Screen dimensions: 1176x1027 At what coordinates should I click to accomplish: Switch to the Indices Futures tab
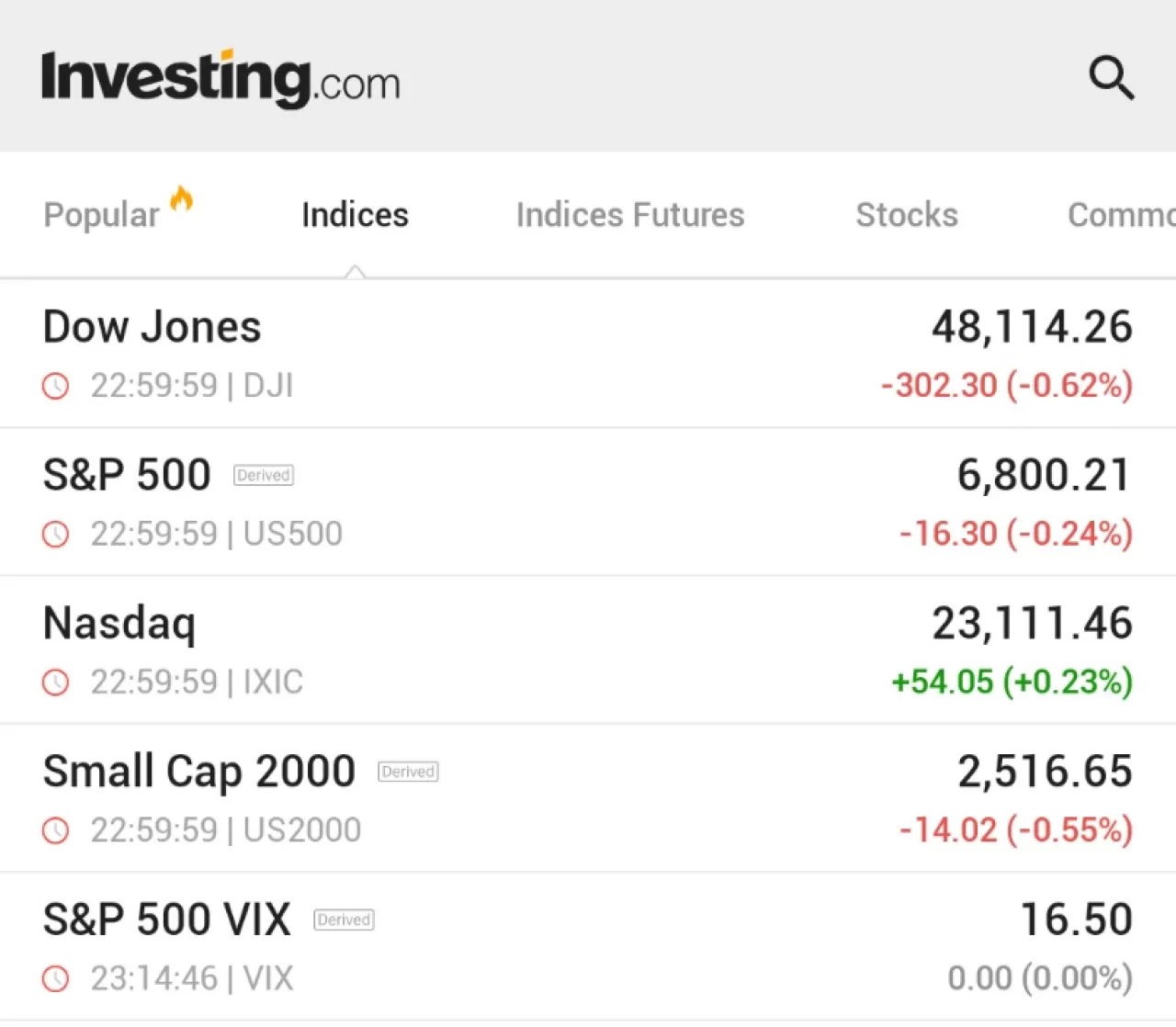point(630,215)
